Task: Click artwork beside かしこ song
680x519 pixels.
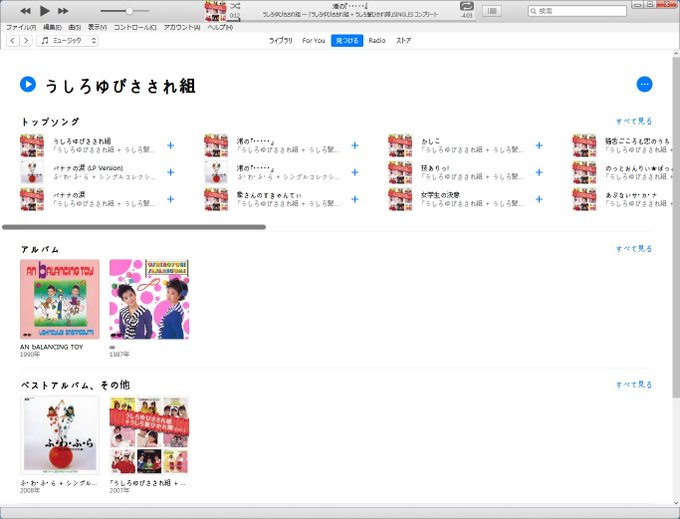Action: tap(400, 146)
